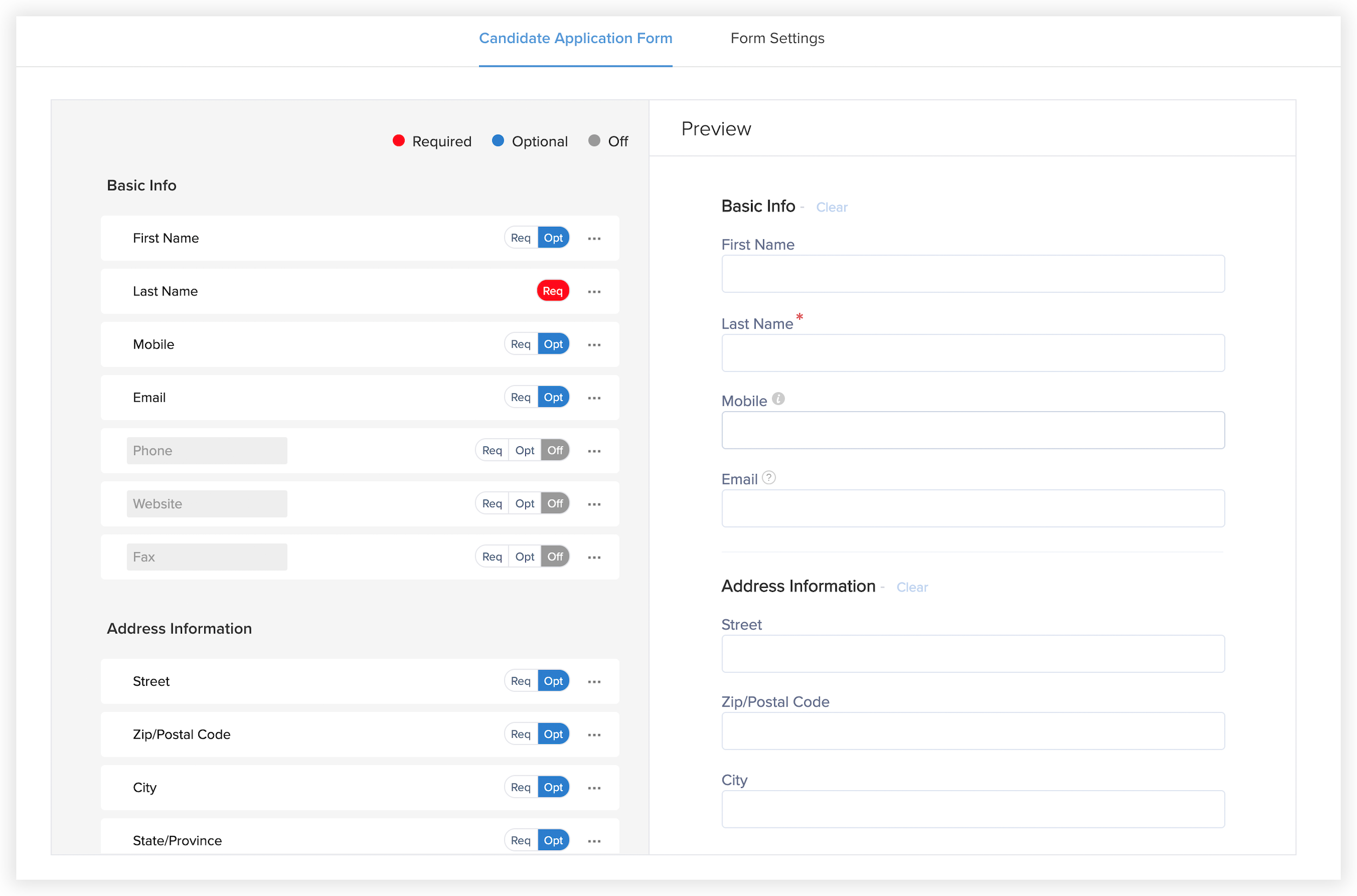This screenshot has height=896, width=1357.
Task: Click Clear link beside Address Information preview
Action: click(x=912, y=588)
